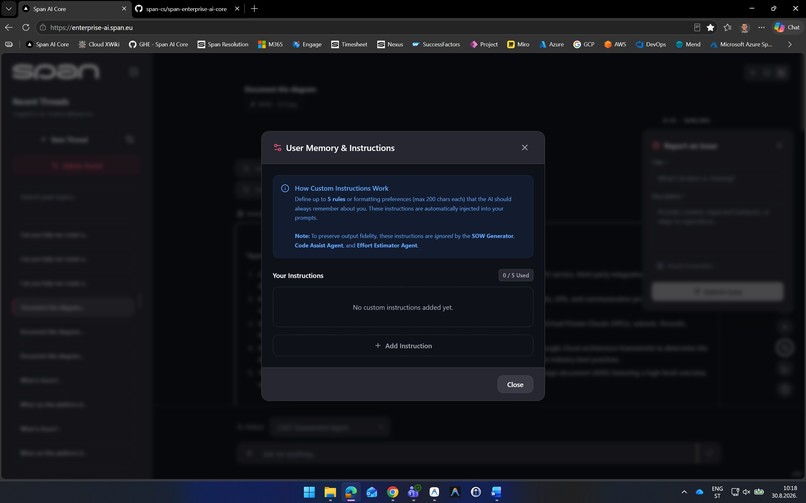This screenshot has width=806, height=503.
Task: Toggle the favorite star for this page
Action: pyautogui.click(x=710, y=27)
